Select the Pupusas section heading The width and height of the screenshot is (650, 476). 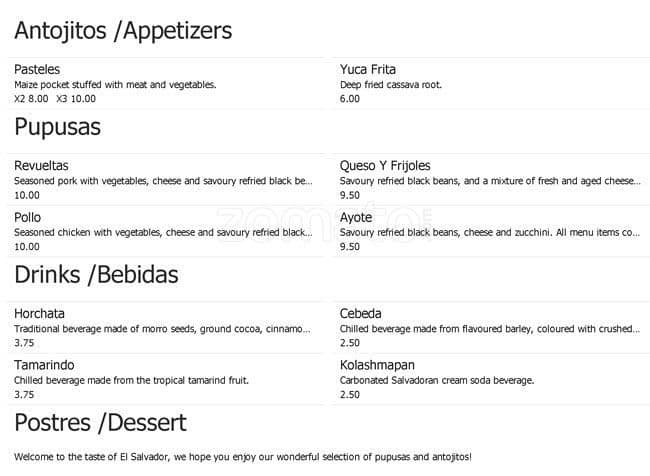tap(57, 127)
